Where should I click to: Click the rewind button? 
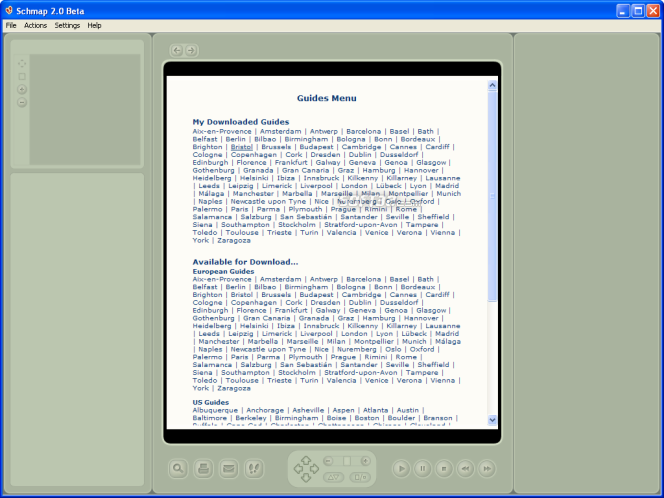click(x=465, y=469)
